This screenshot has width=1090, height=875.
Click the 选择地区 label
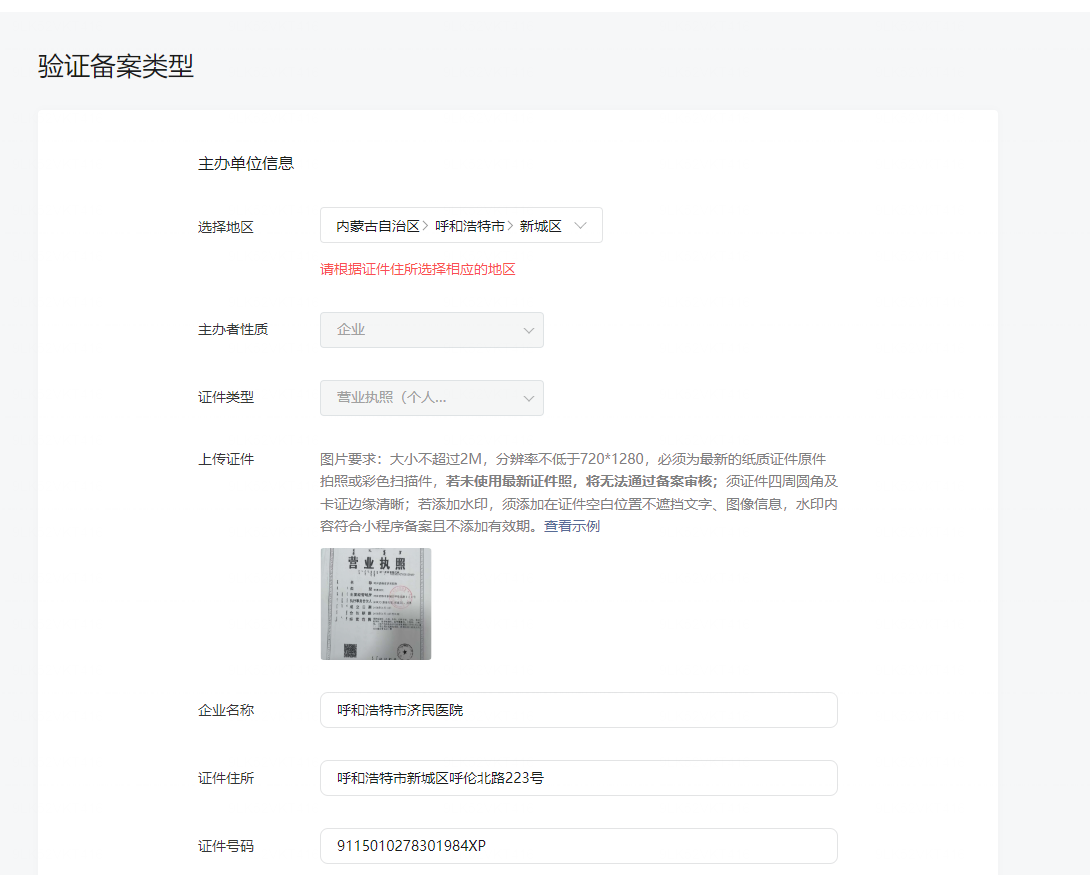226,227
